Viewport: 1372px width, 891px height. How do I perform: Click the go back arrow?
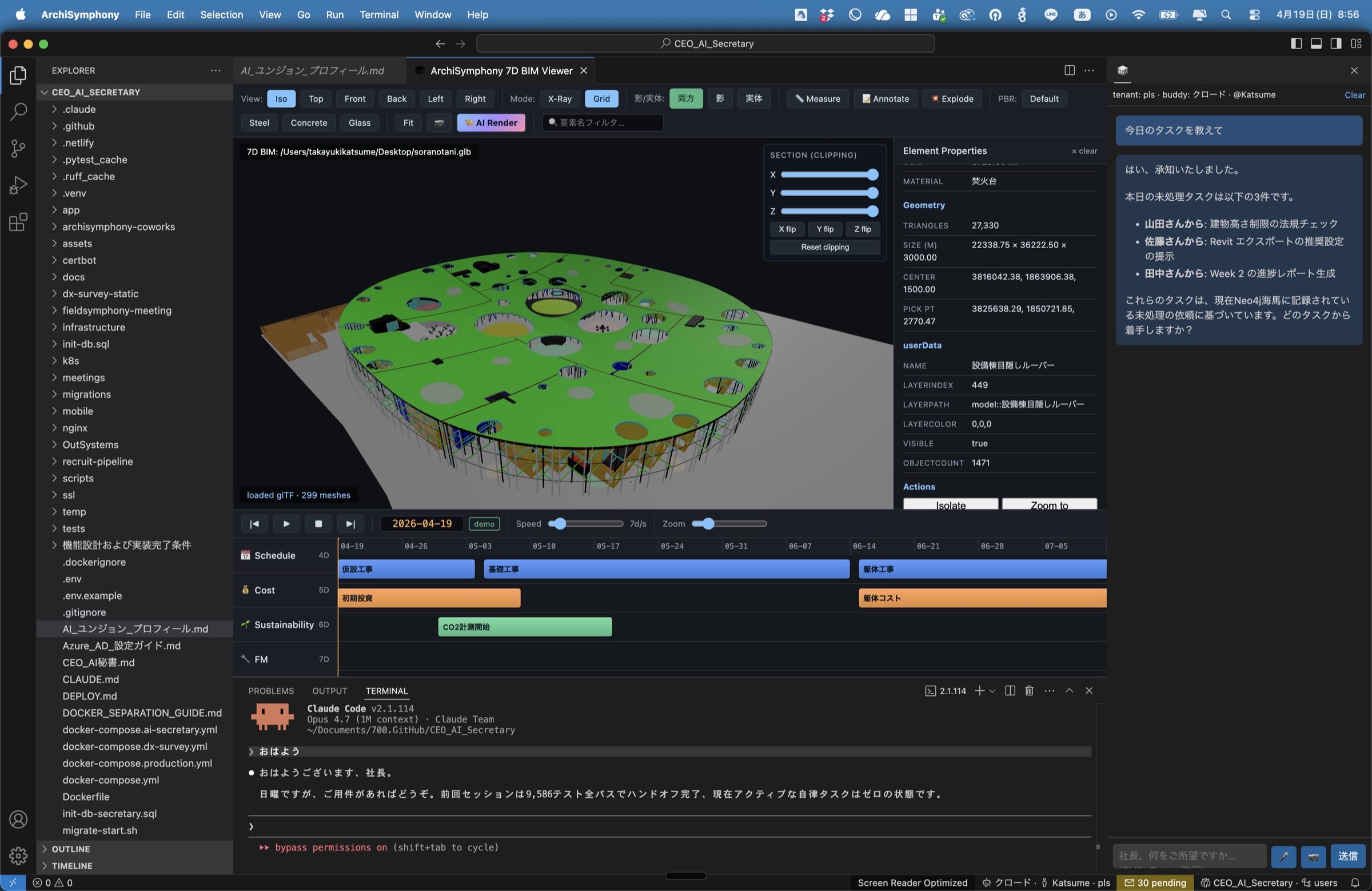tap(440, 43)
